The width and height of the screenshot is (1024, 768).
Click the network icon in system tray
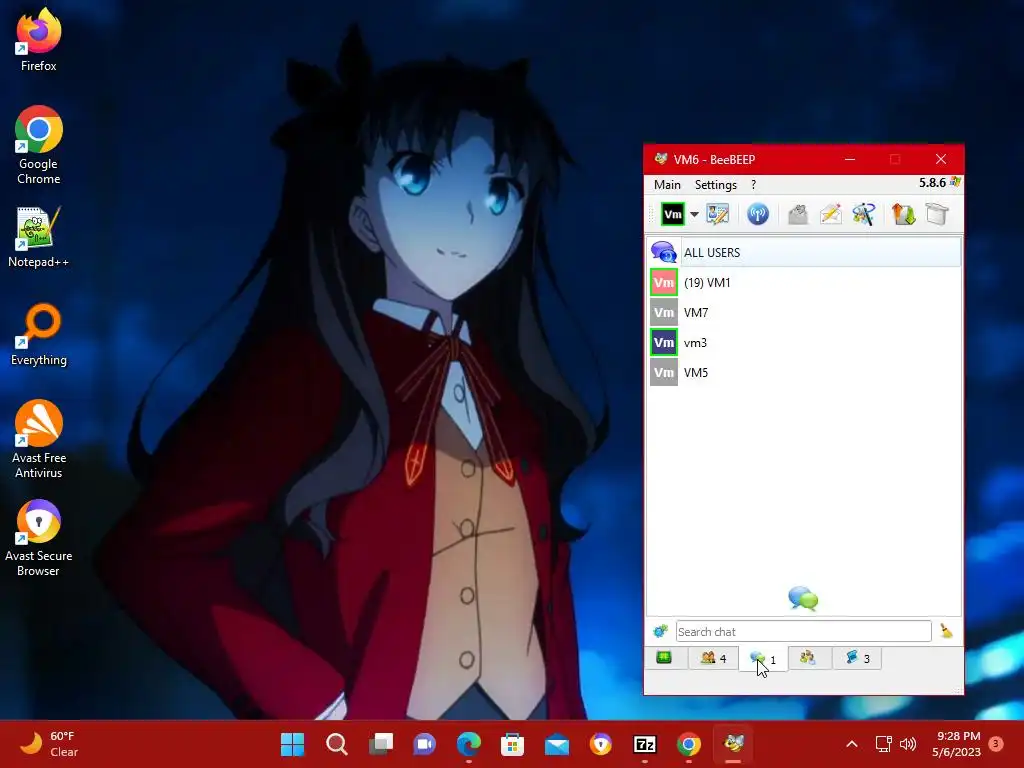(883, 744)
